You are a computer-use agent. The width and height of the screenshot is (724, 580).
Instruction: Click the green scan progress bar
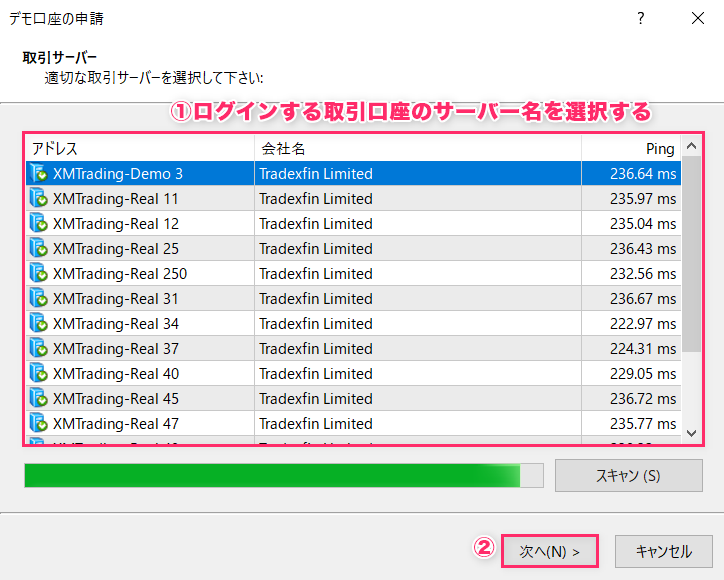(x=284, y=475)
